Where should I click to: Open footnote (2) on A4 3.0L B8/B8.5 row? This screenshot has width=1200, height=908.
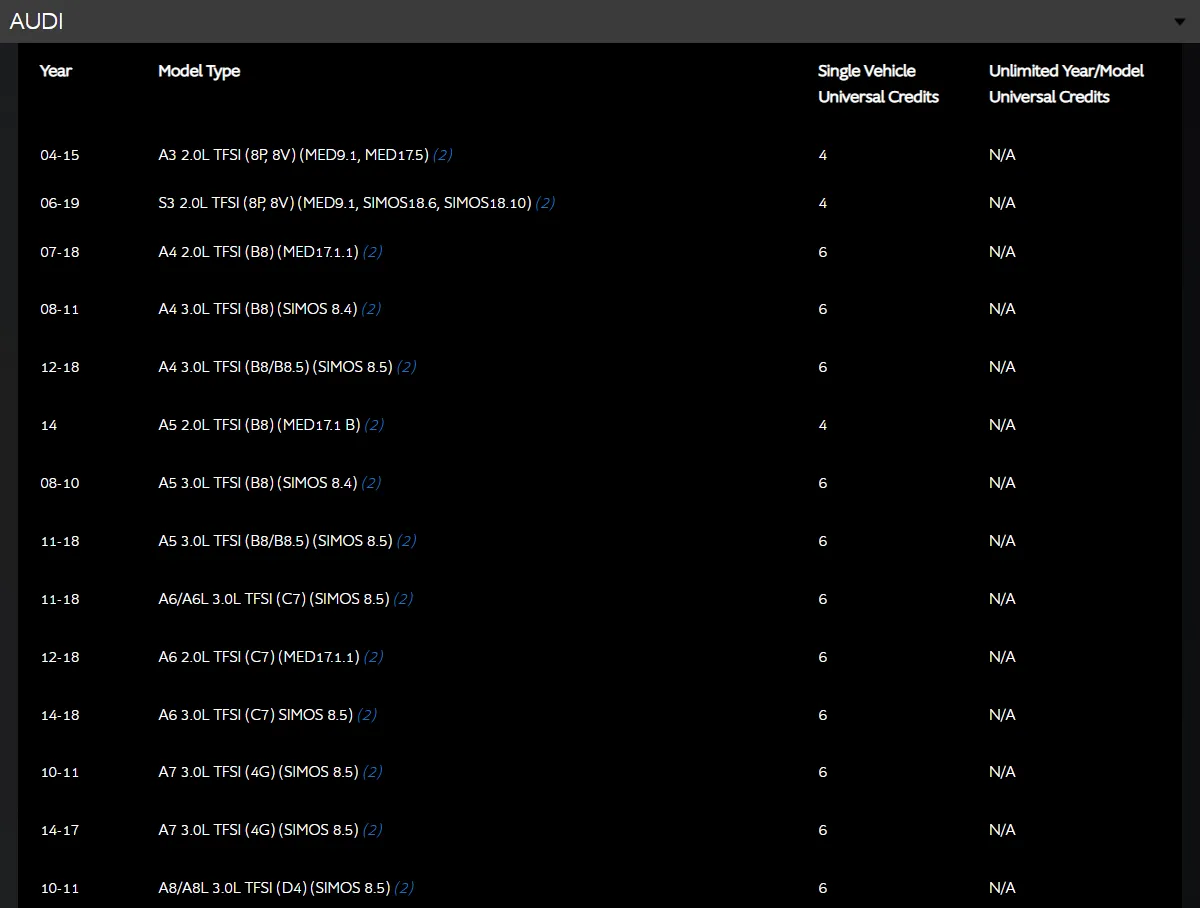406,367
